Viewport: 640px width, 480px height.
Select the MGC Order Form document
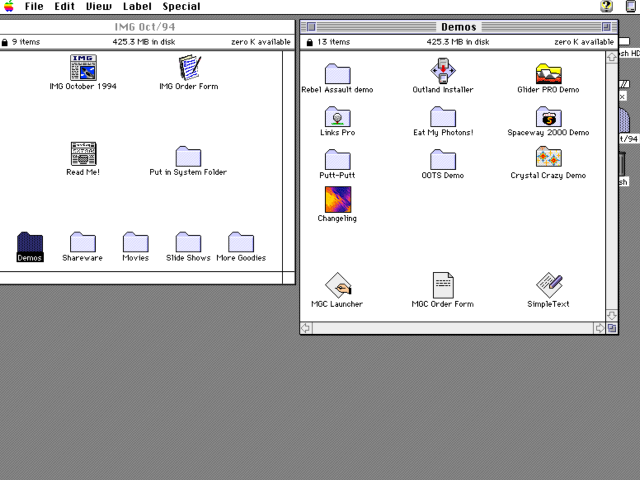pos(443,285)
